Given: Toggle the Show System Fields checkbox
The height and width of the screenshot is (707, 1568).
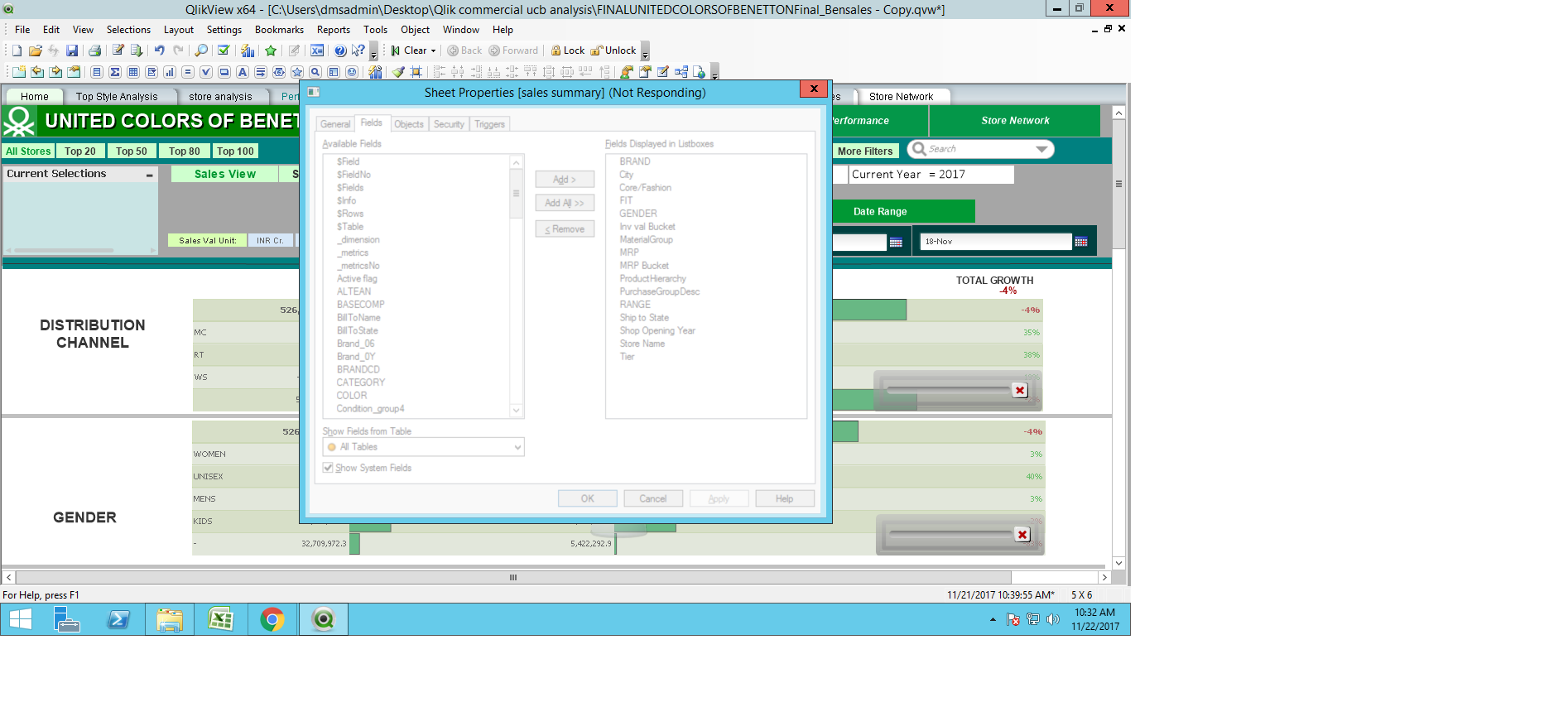Looking at the screenshot, I should click(329, 468).
